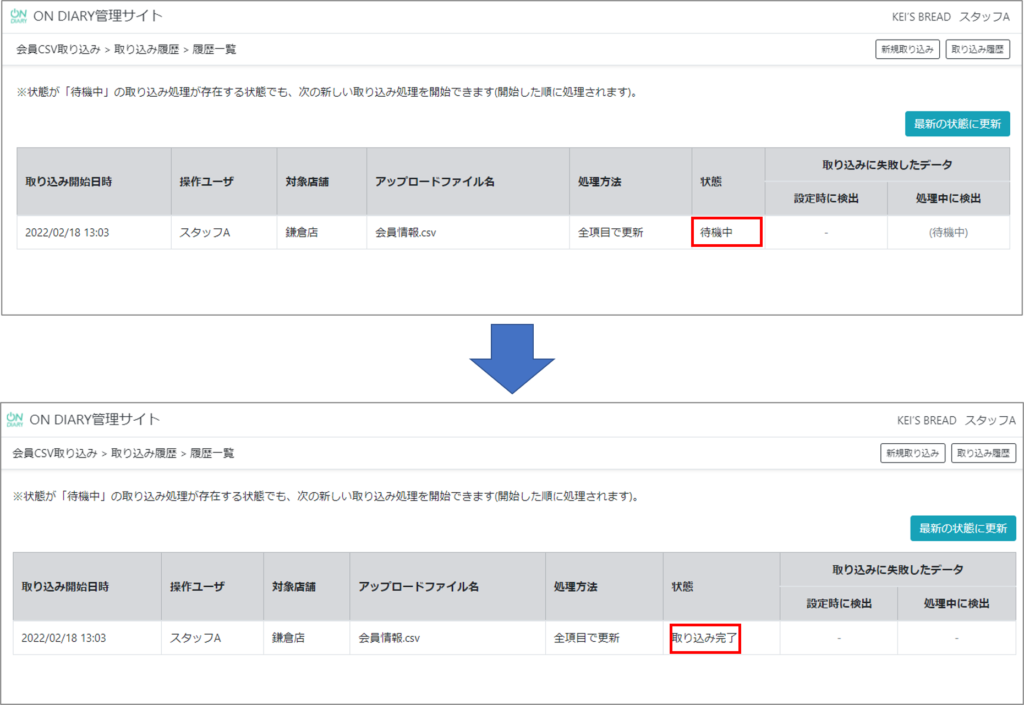The width and height of the screenshot is (1024, 705).
Task: Open 取り込み履歴 breadcrumb link in upper screenshot
Action: click(147, 49)
